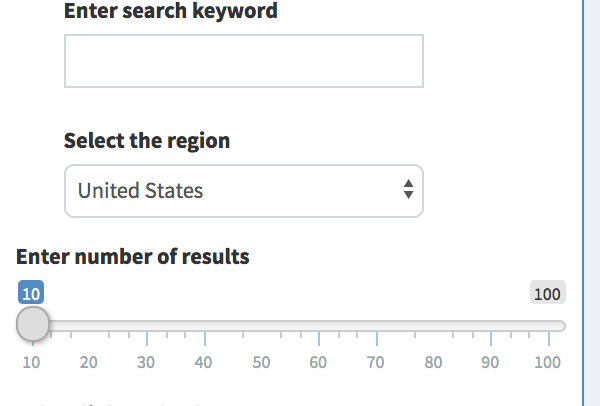Click the search keyword text field

tap(243, 61)
